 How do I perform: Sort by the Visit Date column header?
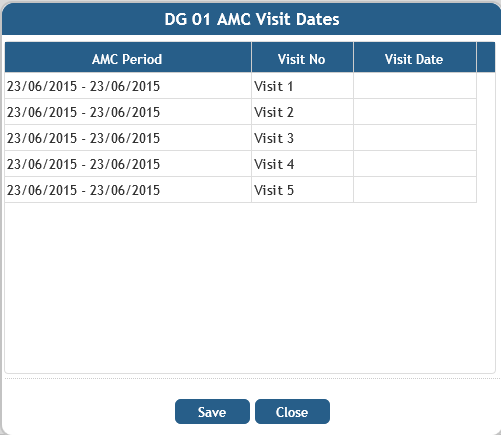[x=415, y=57]
